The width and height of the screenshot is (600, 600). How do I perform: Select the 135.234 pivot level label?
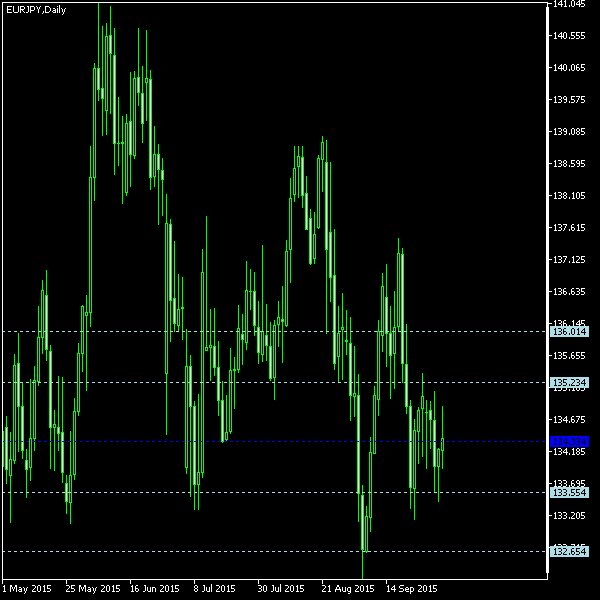pos(569,382)
